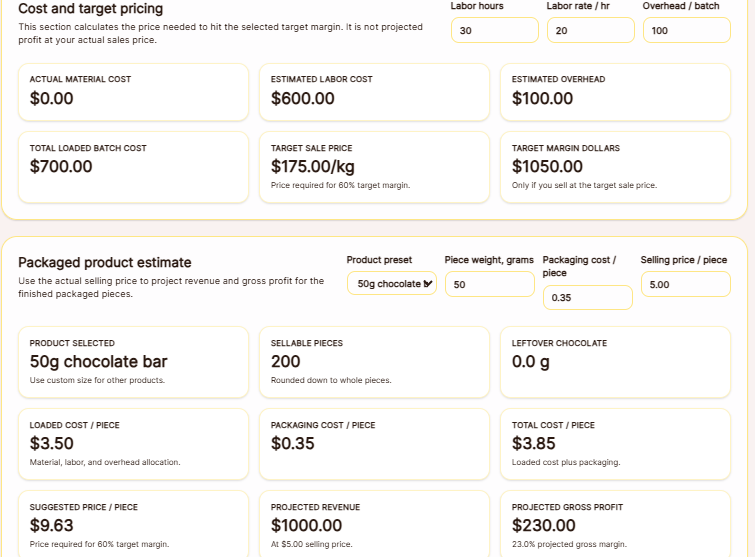Select 'Rounded down to whole pieces' note
Viewport: 755px width, 557px height.
[x=331, y=380]
